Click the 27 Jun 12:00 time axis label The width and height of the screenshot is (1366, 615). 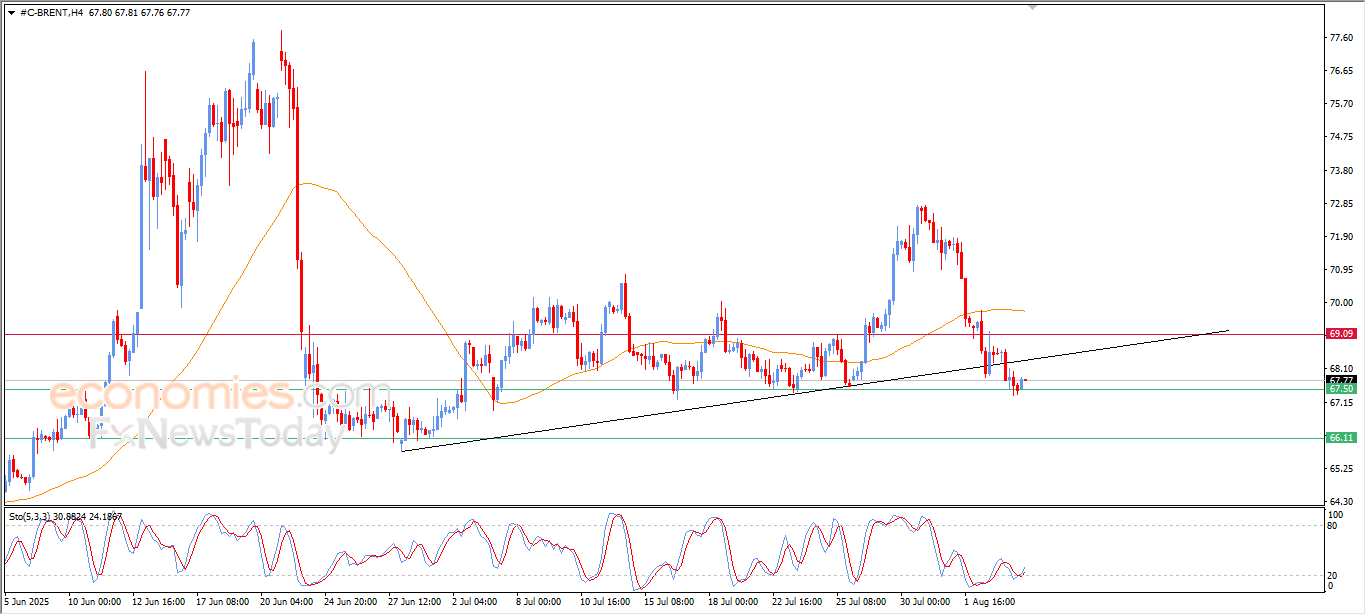coord(414,602)
